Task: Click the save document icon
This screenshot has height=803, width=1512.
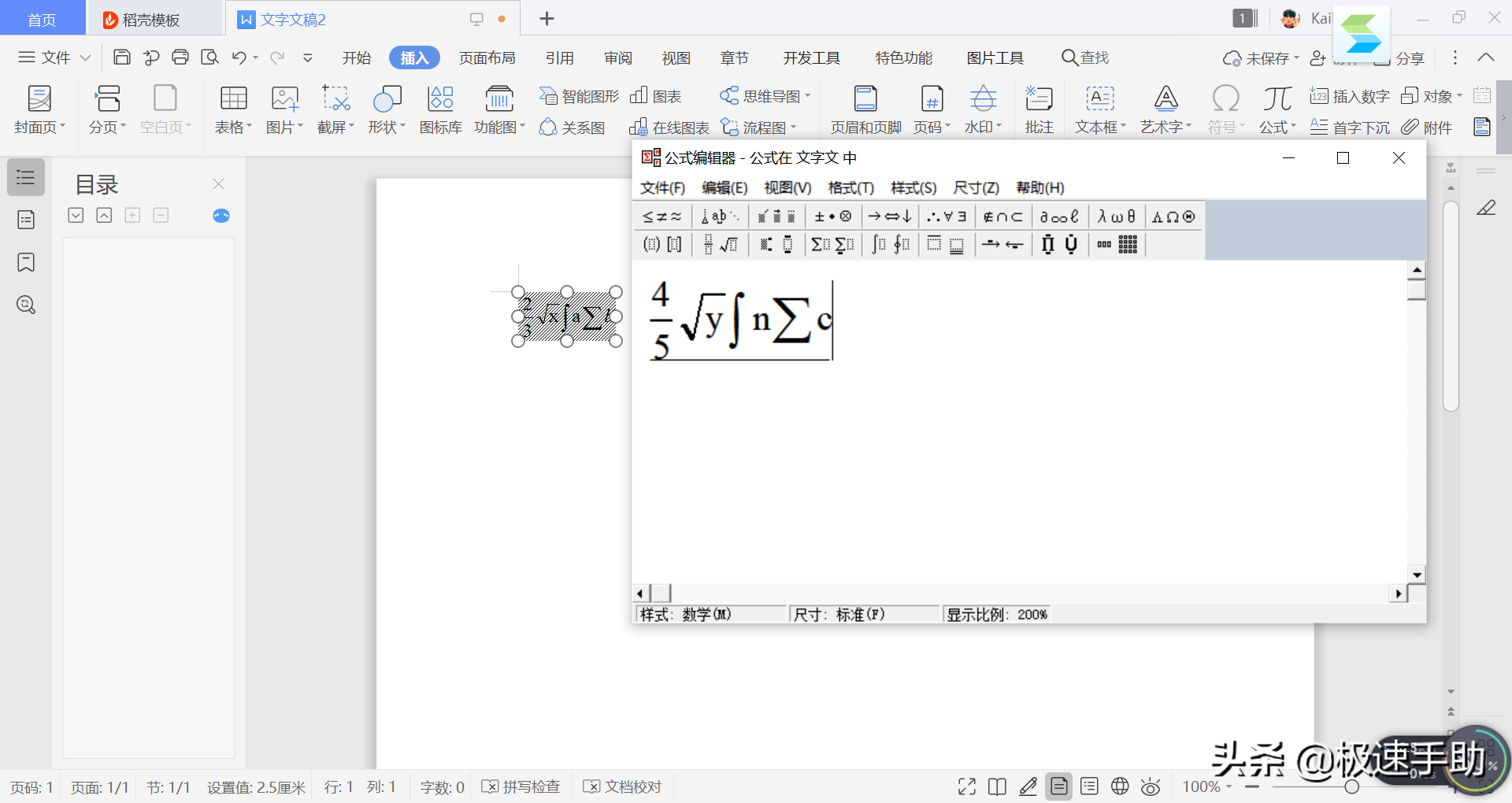Action: coord(122,57)
